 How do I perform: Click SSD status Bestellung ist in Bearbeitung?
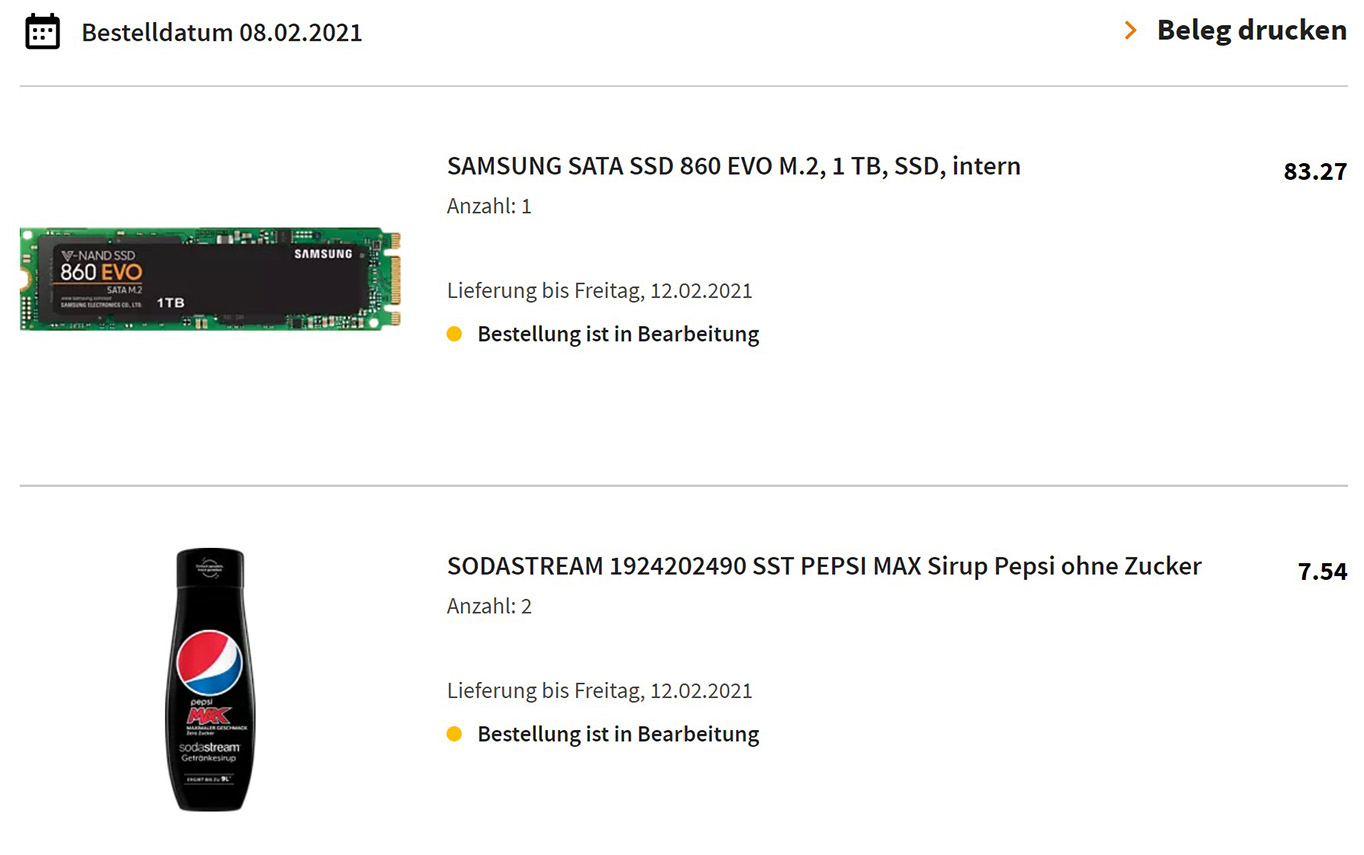pos(618,334)
